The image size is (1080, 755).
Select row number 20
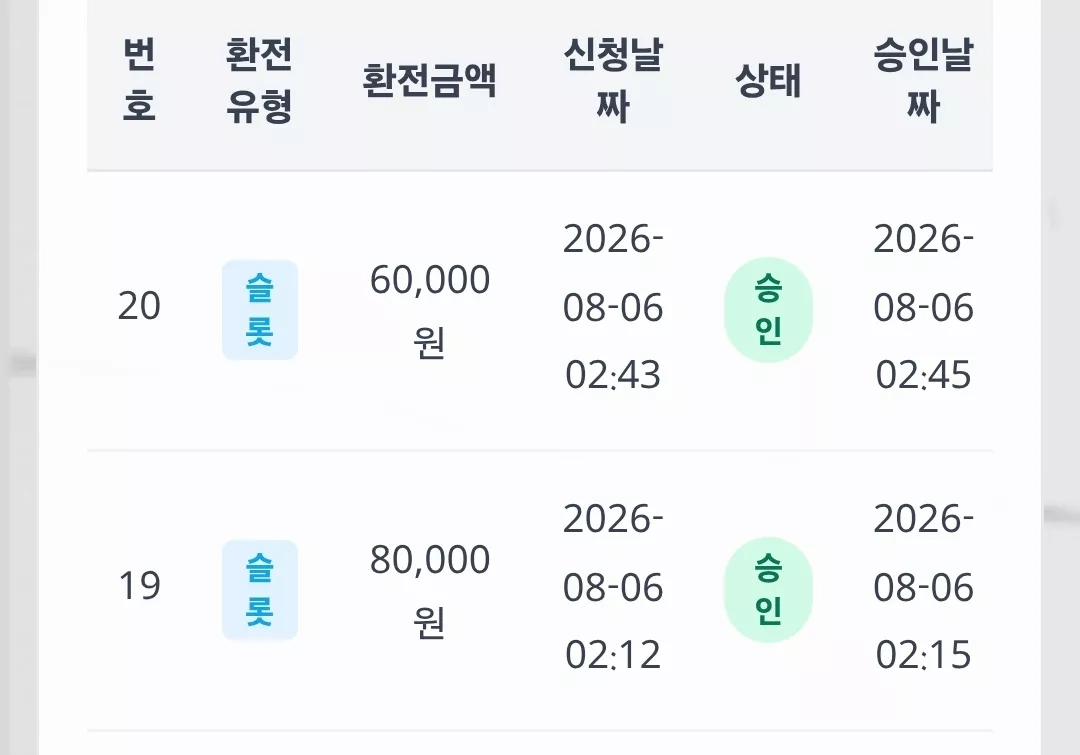point(139,306)
